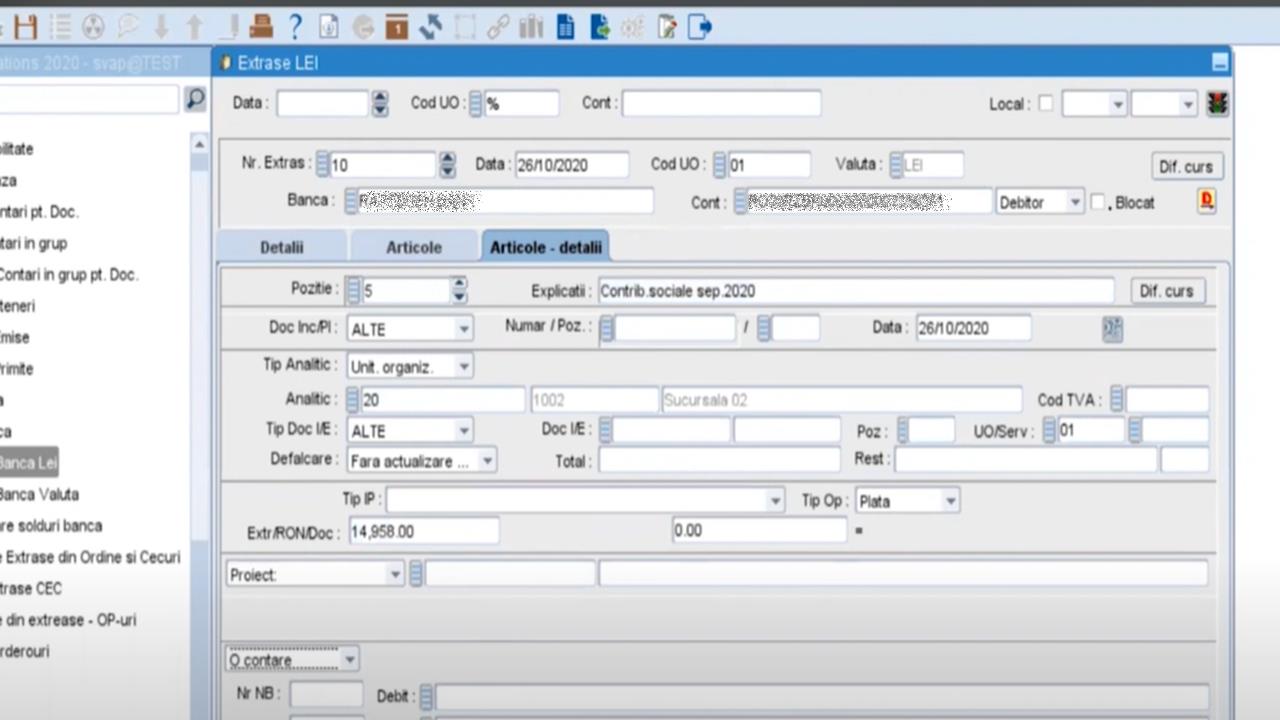The image size is (1280, 720).
Task: Toggle the Blocat checkbox
Action: click(1098, 202)
